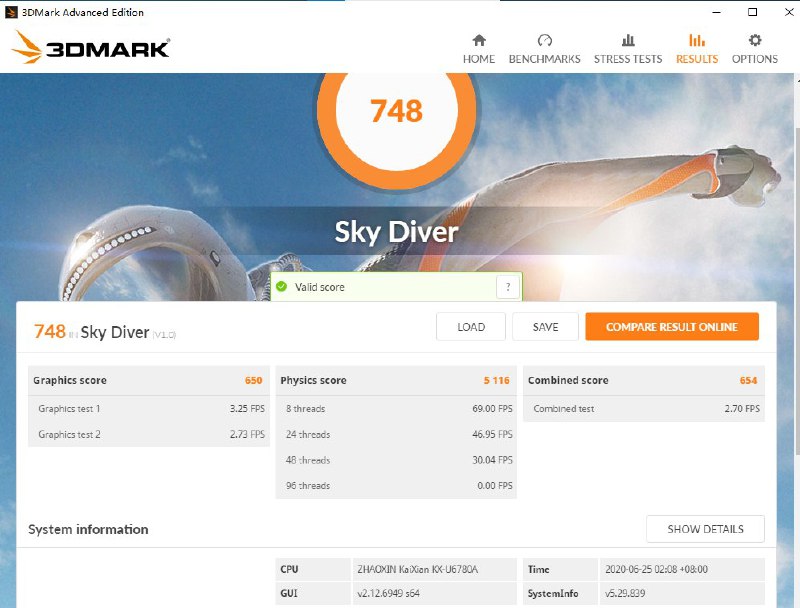Click the Graphics score value 650
800x608 pixels.
[254, 381]
